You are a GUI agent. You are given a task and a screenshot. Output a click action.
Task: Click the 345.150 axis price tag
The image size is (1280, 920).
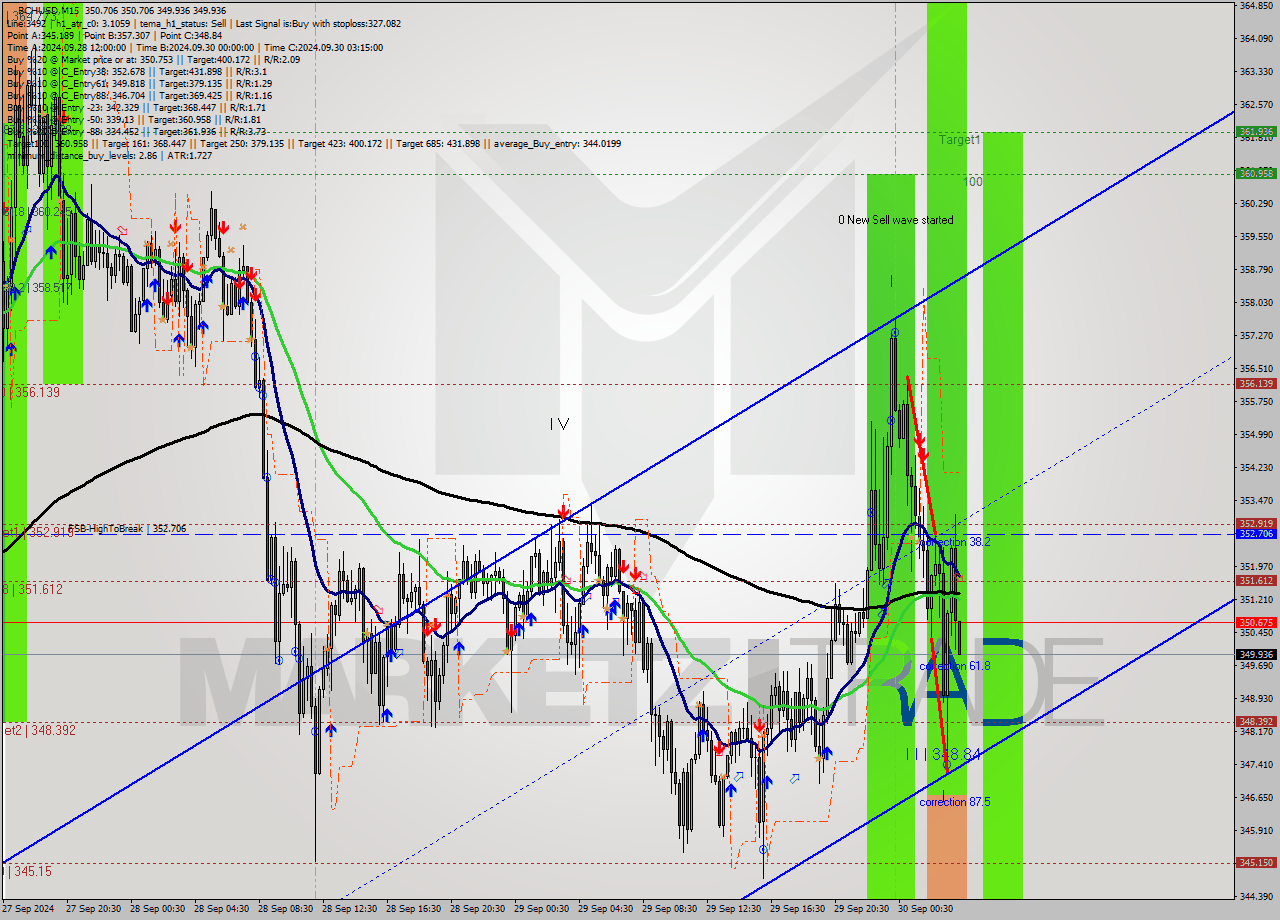pos(1256,862)
